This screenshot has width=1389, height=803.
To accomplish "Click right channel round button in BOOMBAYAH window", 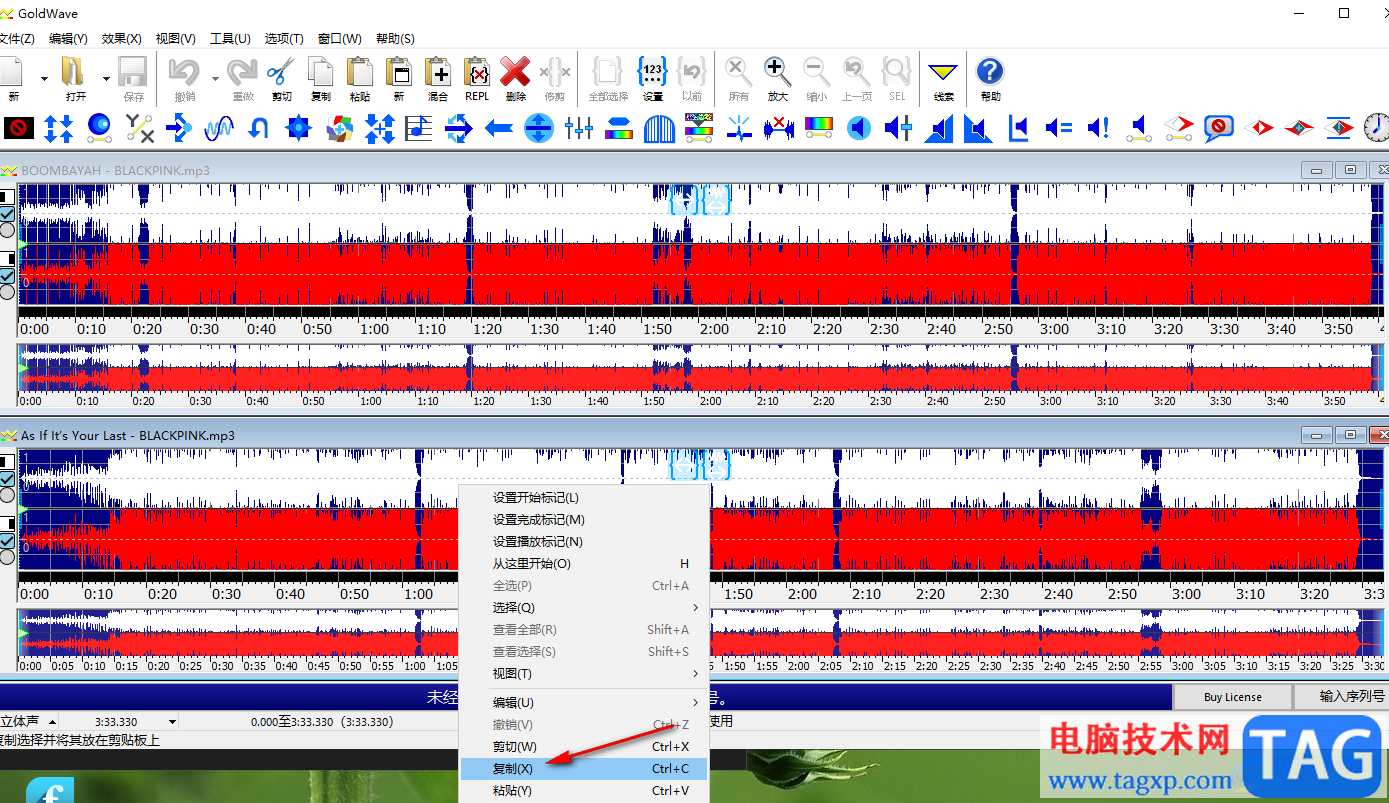I will click(7, 292).
